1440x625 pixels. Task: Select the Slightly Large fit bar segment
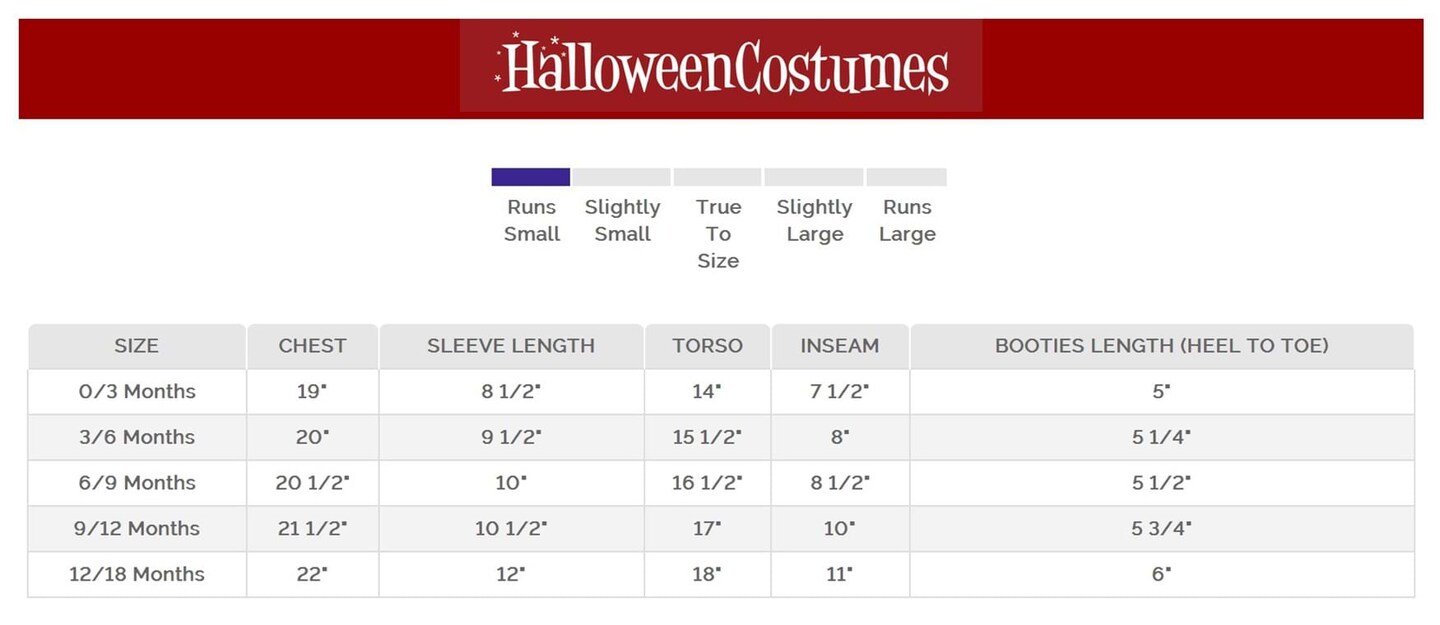point(814,177)
